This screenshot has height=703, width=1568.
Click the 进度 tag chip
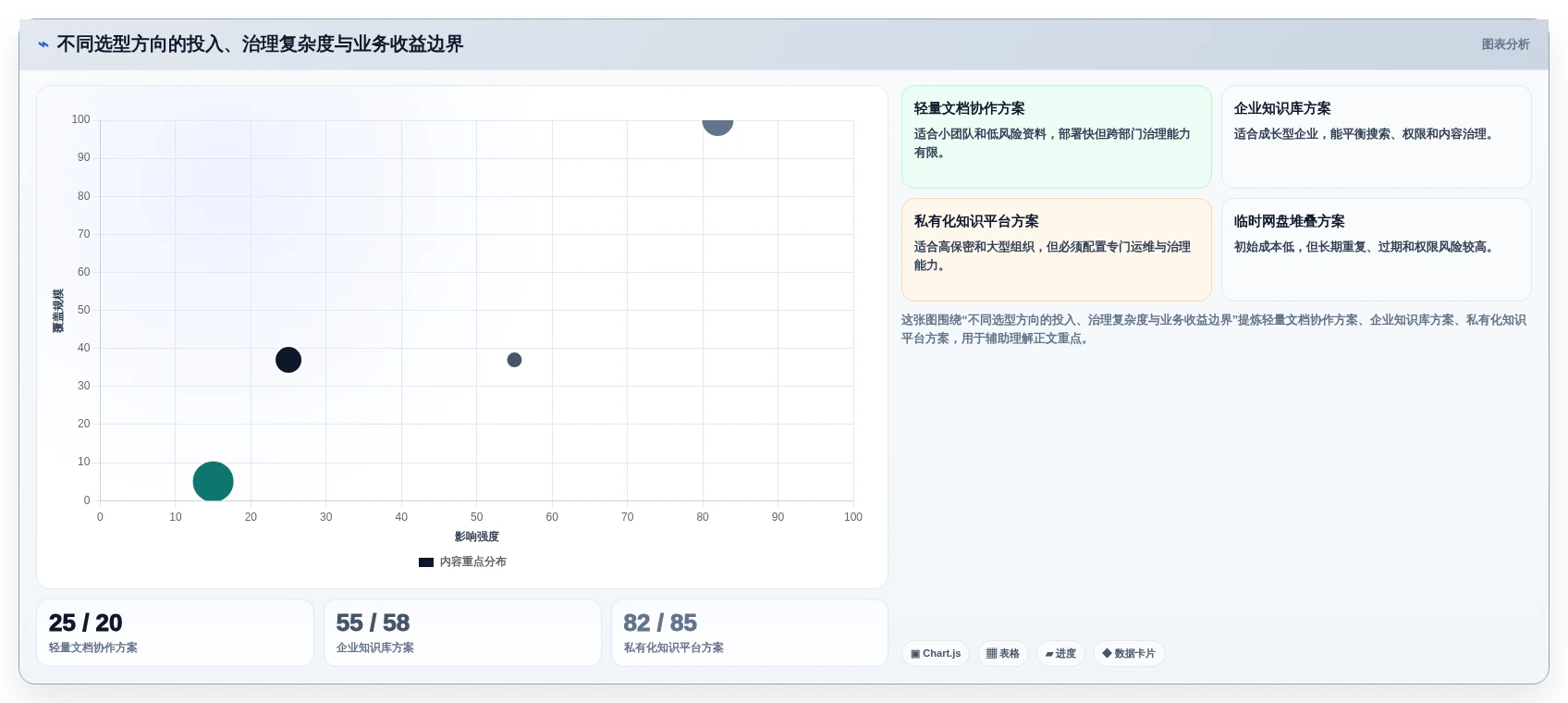pos(1060,654)
